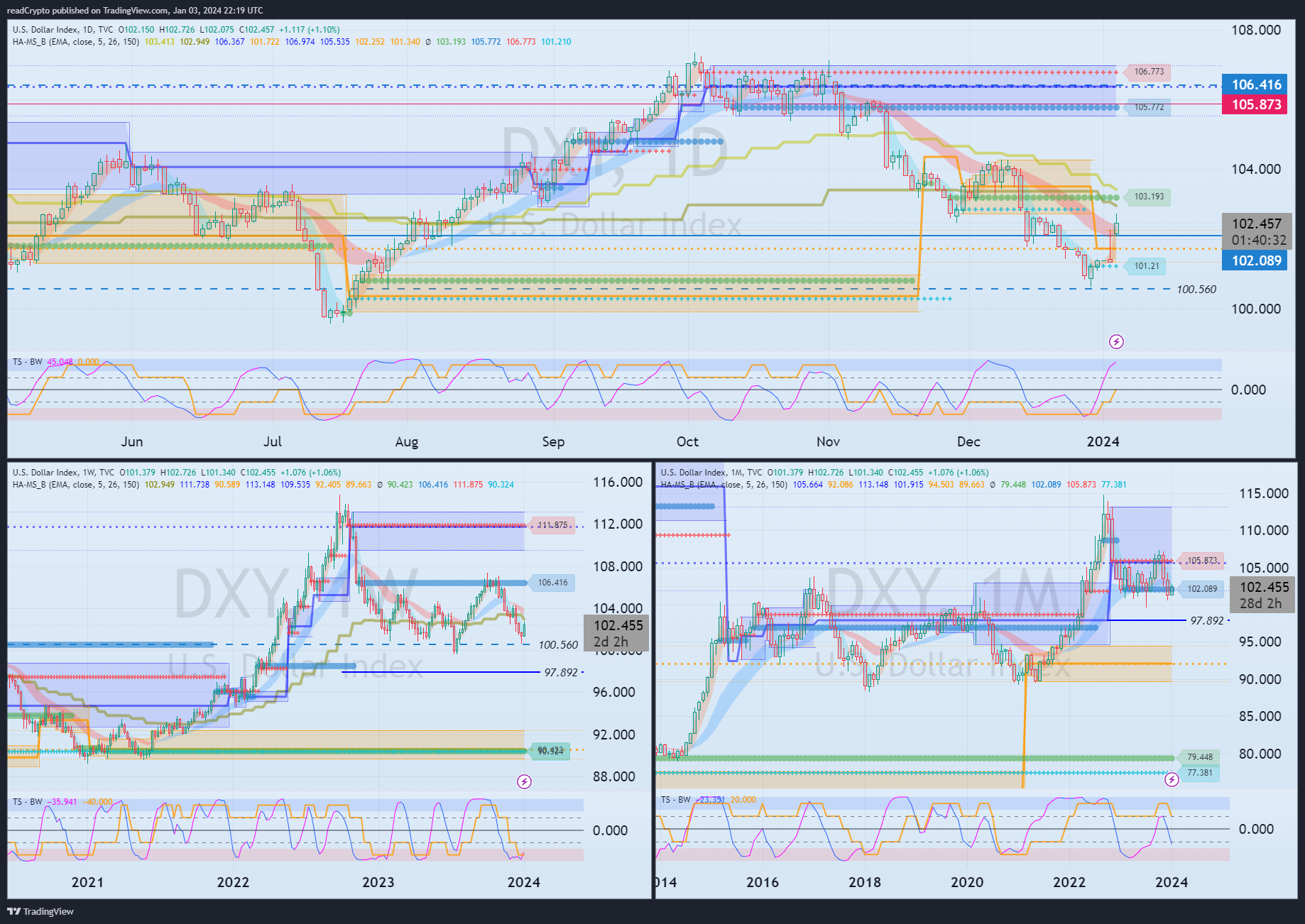Click the 2024 label on daily time axis
This screenshot has height=924, width=1305.
[1103, 442]
